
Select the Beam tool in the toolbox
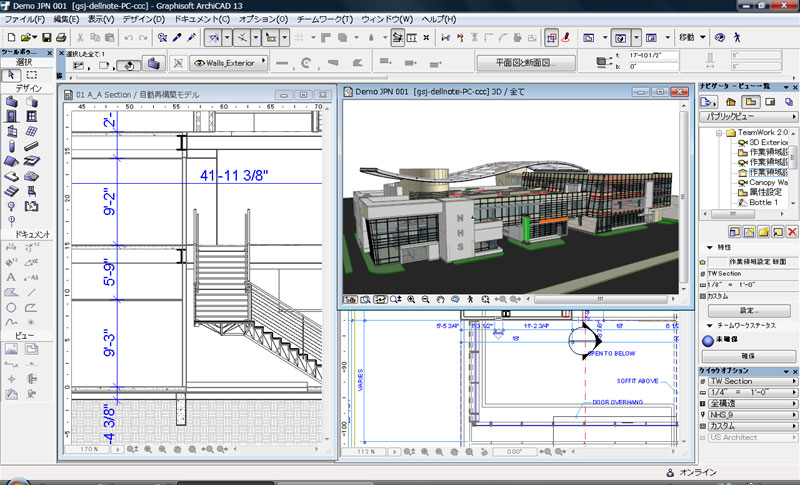tap(32, 146)
